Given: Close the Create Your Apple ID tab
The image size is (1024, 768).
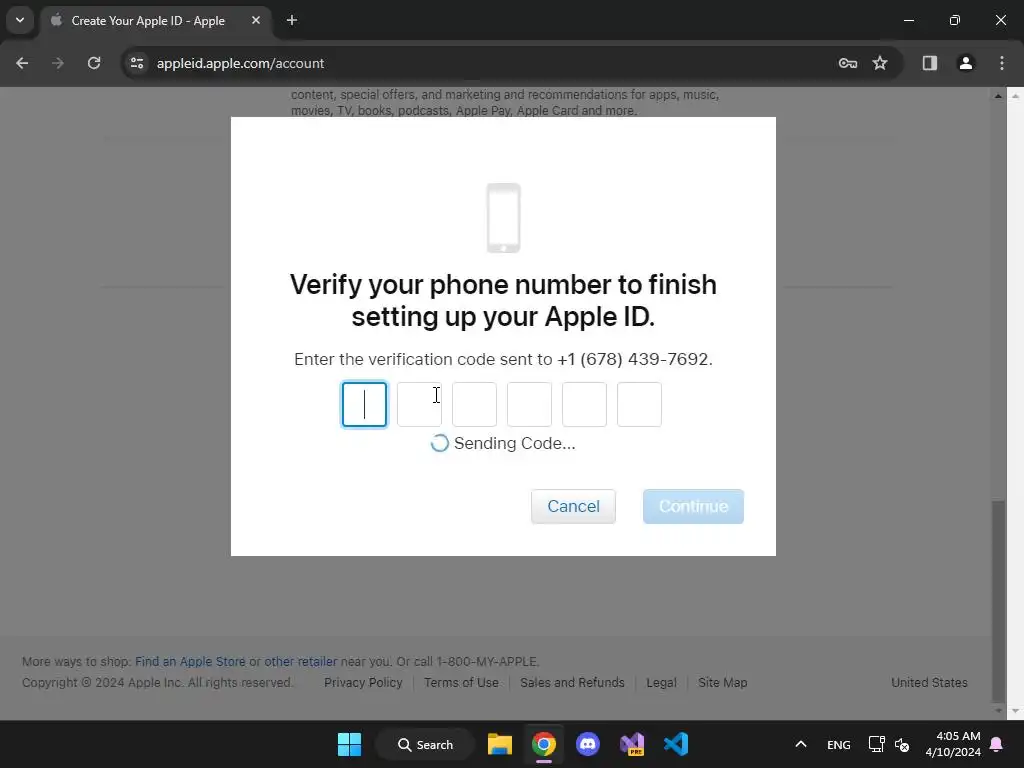Looking at the screenshot, I should (256, 20).
